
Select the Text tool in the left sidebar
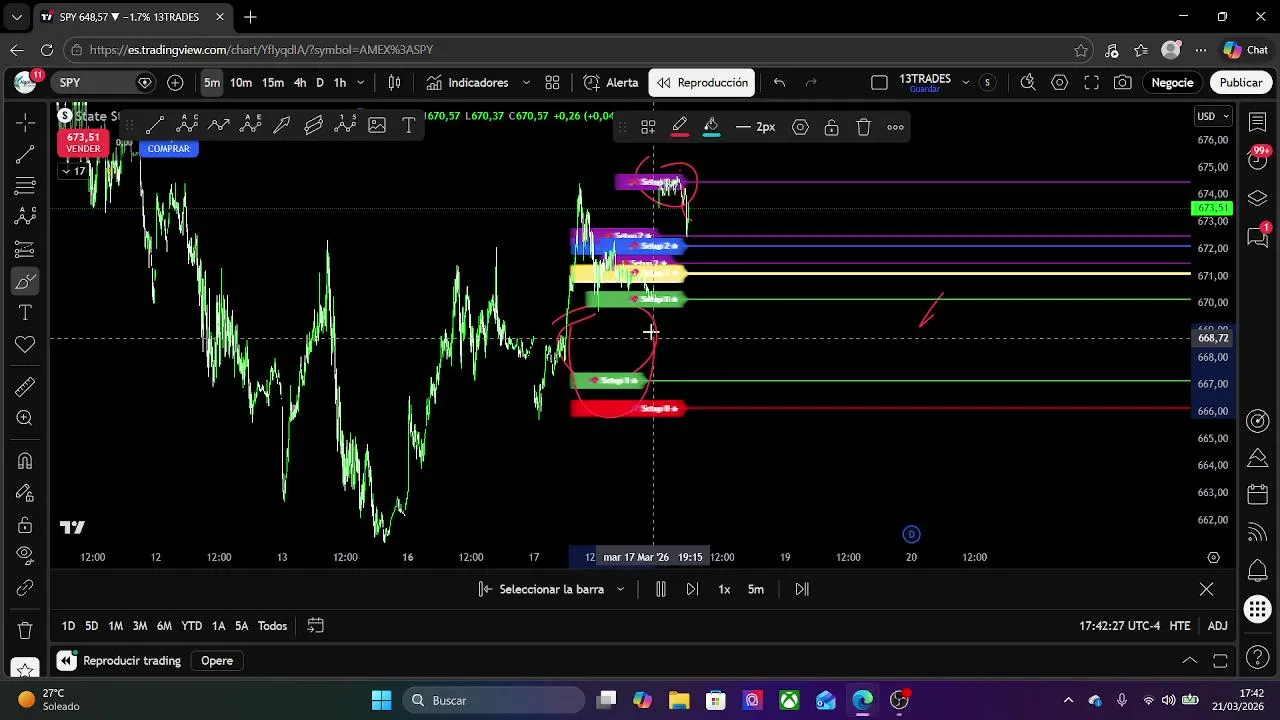click(x=25, y=313)
